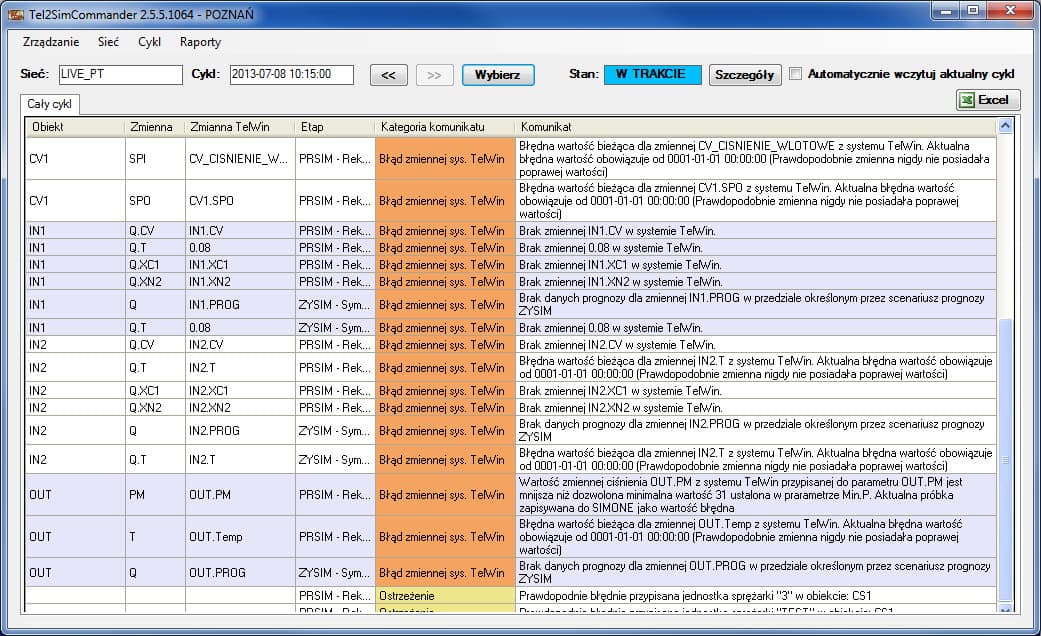1041x636 pixels.
Task: Click the disabled >> next cycle button
Action: pos(434,75)
